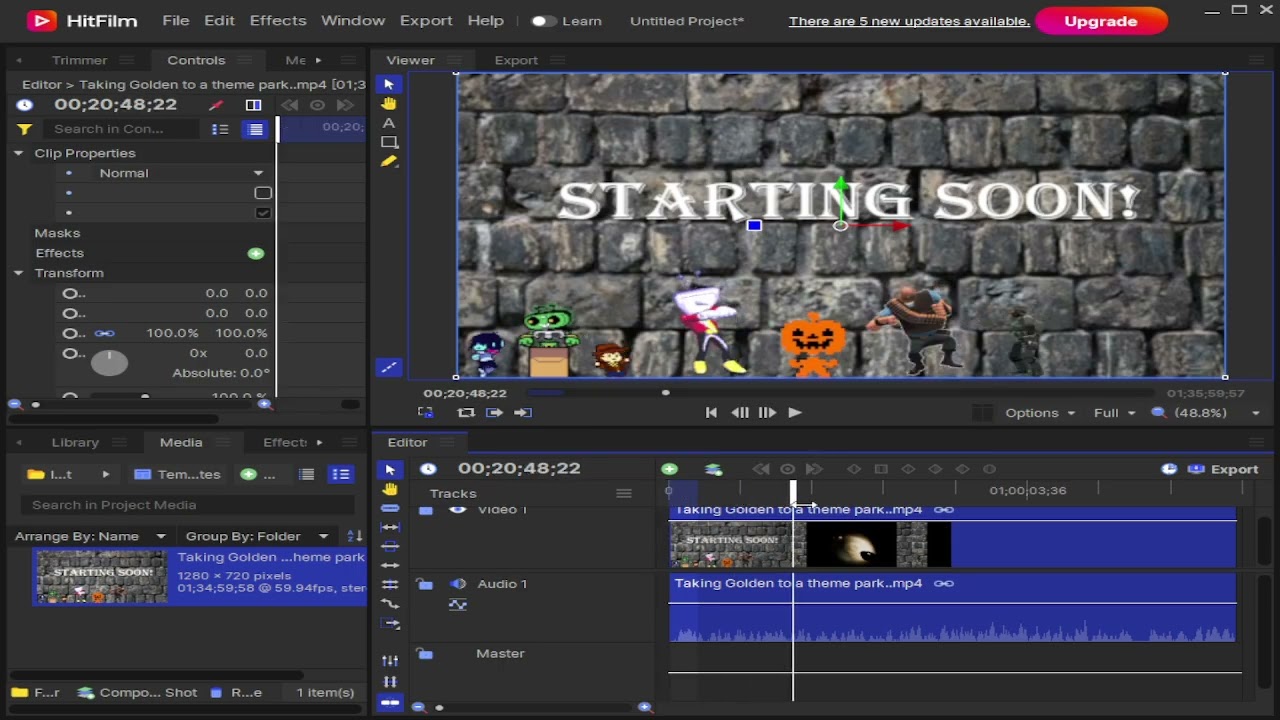Check the empty Clip Properties checkbox
Viewport: 1280px width, 720px height.
click(x=263, y=192)
